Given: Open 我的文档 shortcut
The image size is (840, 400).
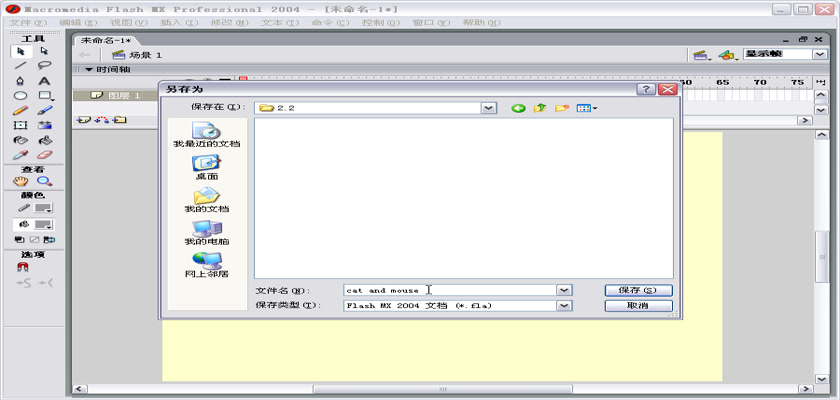Looking at the screenshot, I should (207, 200).
